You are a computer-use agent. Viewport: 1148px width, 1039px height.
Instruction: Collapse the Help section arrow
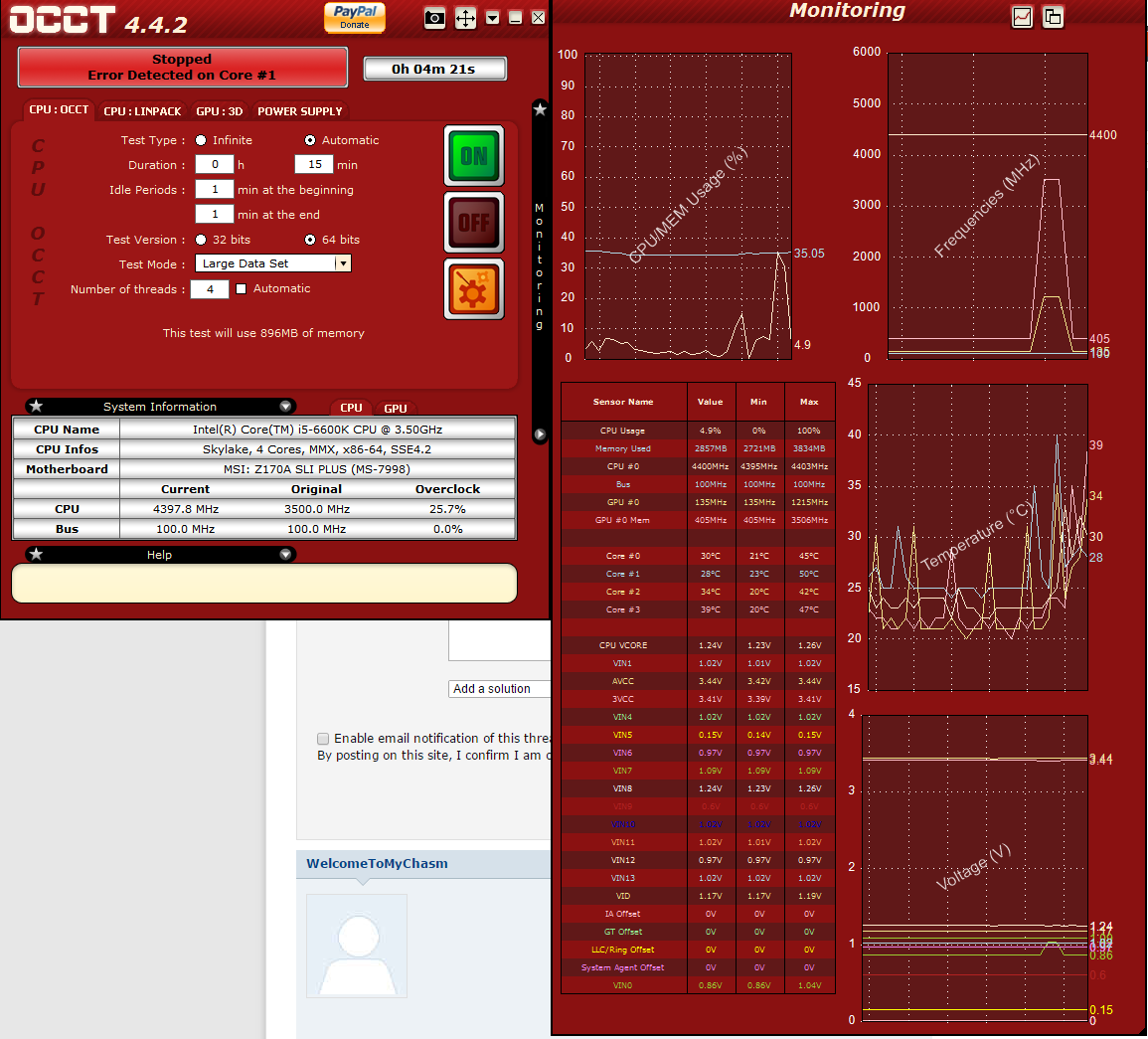(285, 554)
